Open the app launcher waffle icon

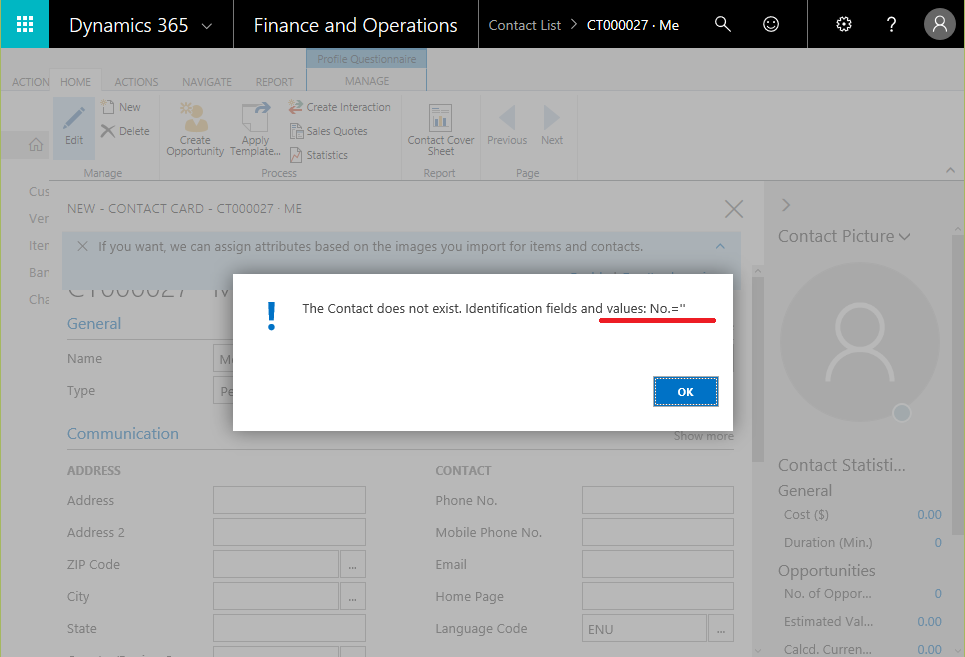[25, 25]
